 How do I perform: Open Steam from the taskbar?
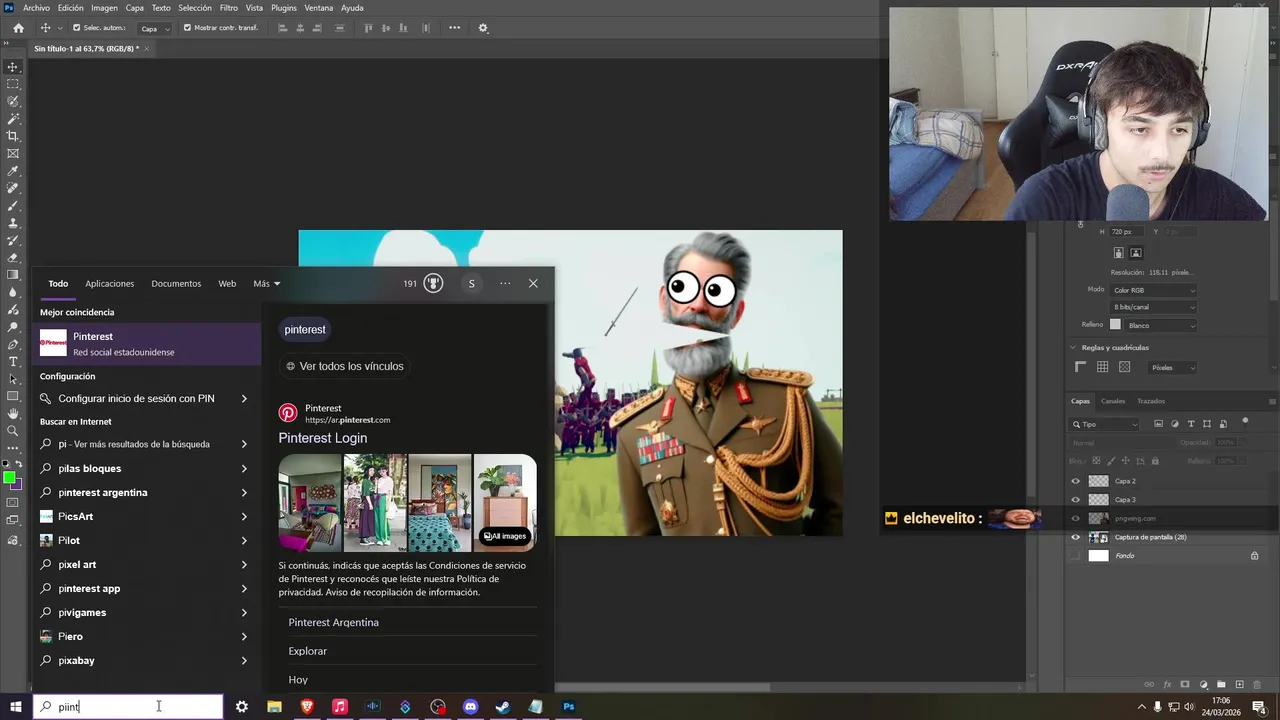tap(503, 707)
